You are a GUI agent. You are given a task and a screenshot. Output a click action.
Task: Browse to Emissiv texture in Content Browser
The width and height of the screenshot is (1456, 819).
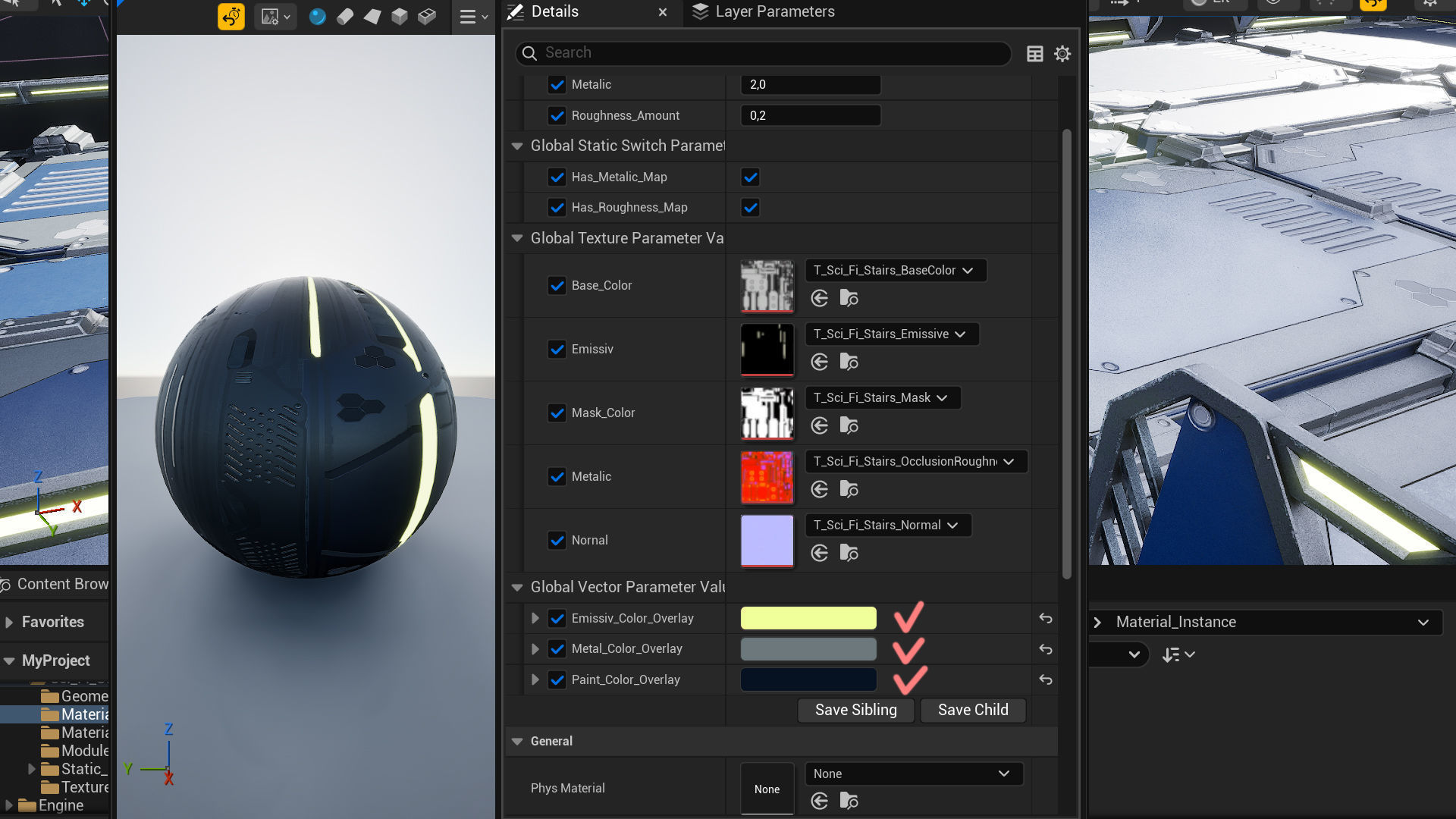click(x=849, y=362)
